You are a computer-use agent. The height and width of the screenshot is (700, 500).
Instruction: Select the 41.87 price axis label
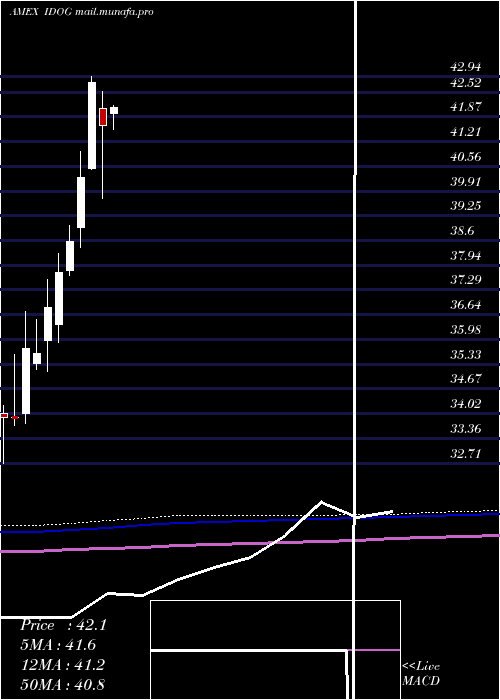point(466,107)
